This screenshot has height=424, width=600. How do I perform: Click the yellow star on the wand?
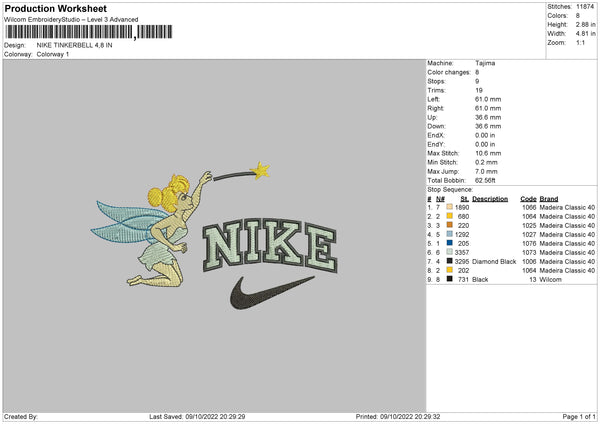tap(260, 170)
